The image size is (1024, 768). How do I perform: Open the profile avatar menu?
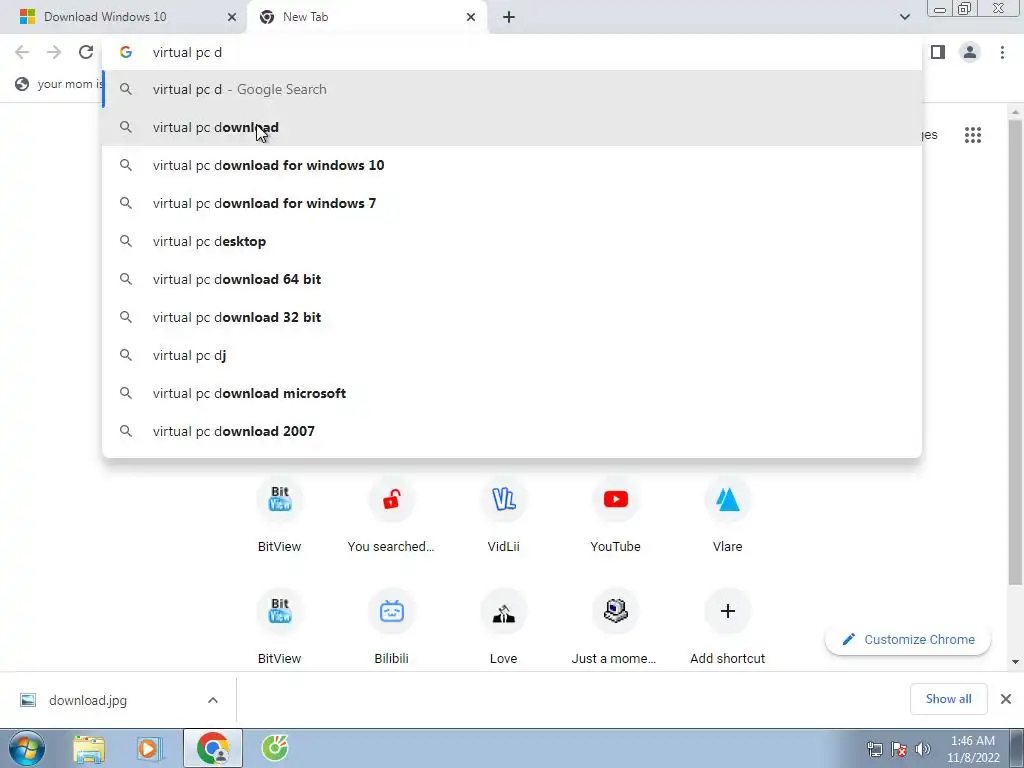click(970, 52)
